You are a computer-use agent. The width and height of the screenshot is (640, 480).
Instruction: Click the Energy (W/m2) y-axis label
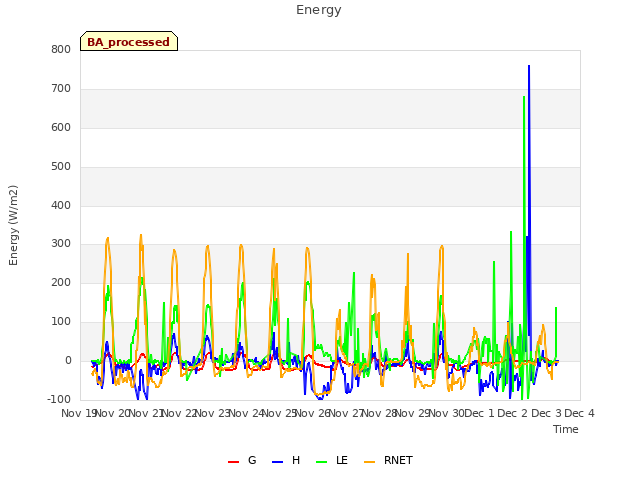[13, 225]
